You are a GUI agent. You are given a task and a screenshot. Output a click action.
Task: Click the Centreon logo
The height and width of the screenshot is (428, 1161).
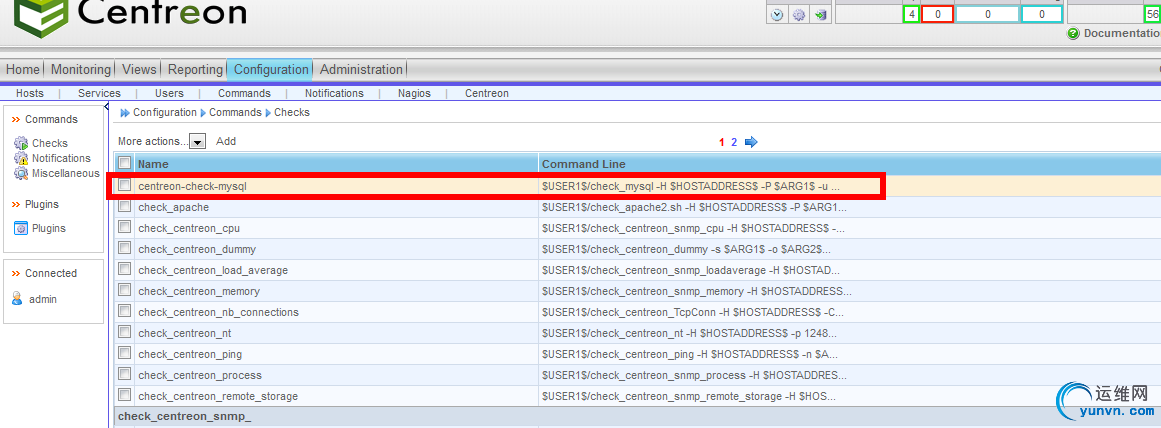(130, 20)
